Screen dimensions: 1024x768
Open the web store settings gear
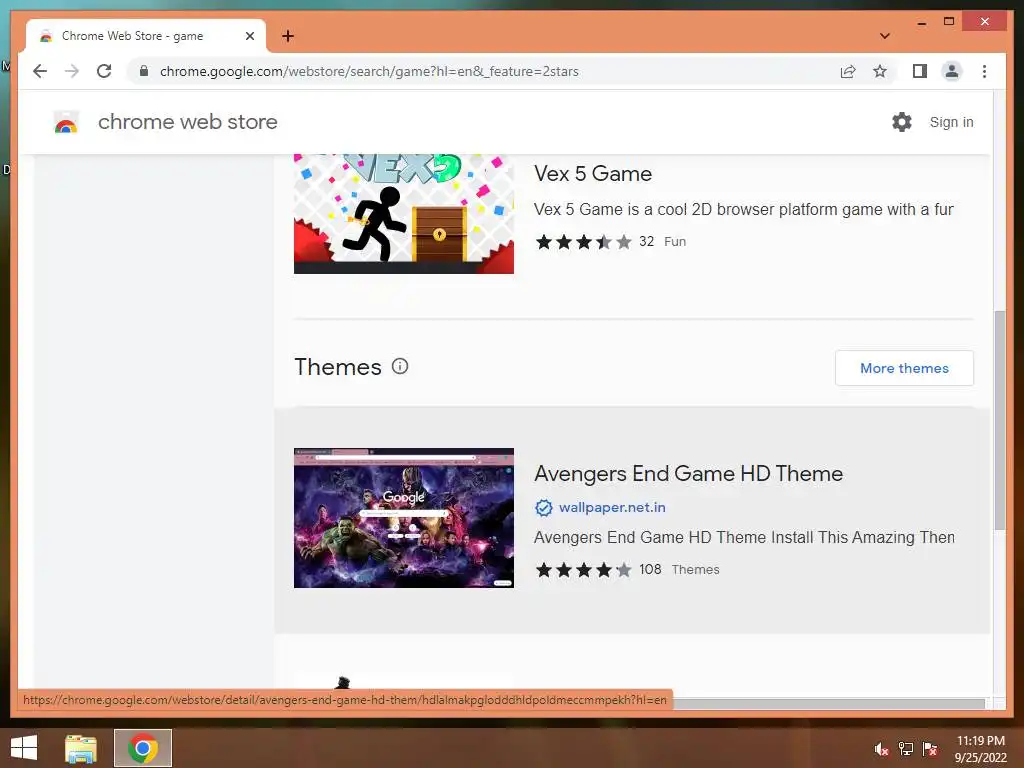pyautogui.click(x=902, y=122)
